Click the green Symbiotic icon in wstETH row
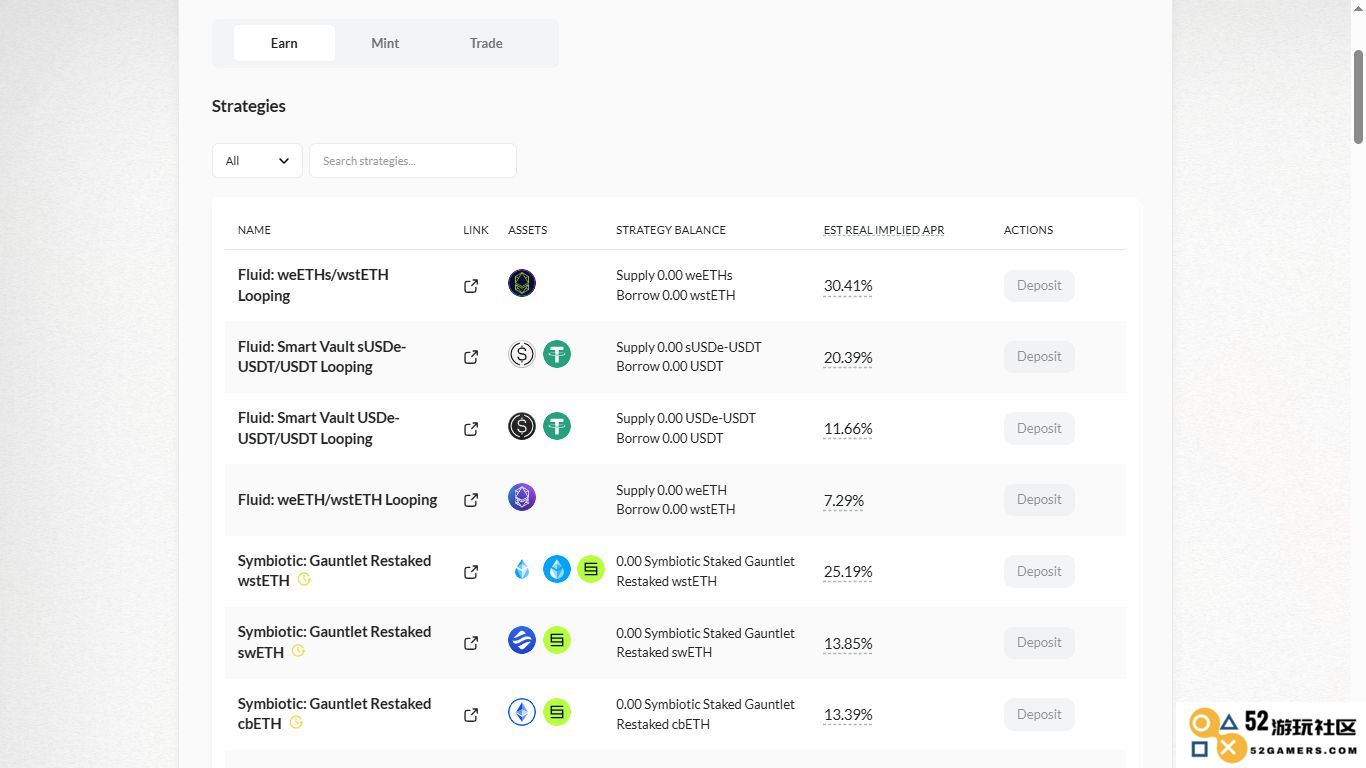Viewport: 1366px width, 768px height. pyautogui.click(x=591, y=569)
